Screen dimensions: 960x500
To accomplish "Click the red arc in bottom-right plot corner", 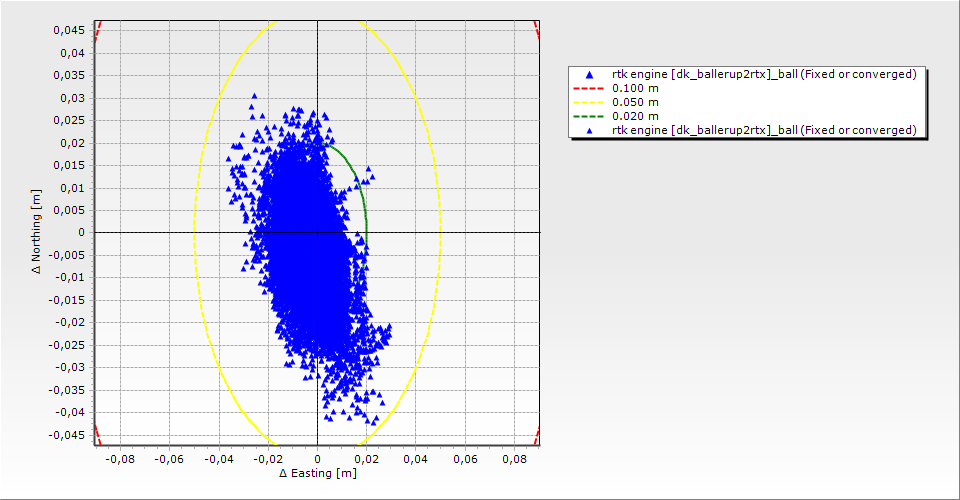I will tap(536, 436).
